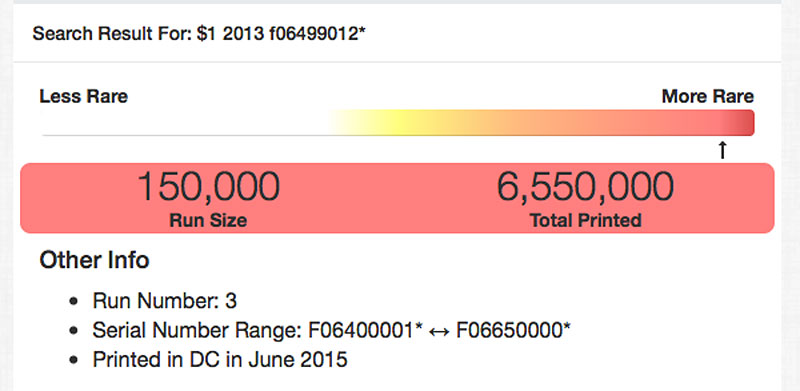800x391 pixels.
Task: Click the 'More Rare' label
Action: click(x=707, y=96)
